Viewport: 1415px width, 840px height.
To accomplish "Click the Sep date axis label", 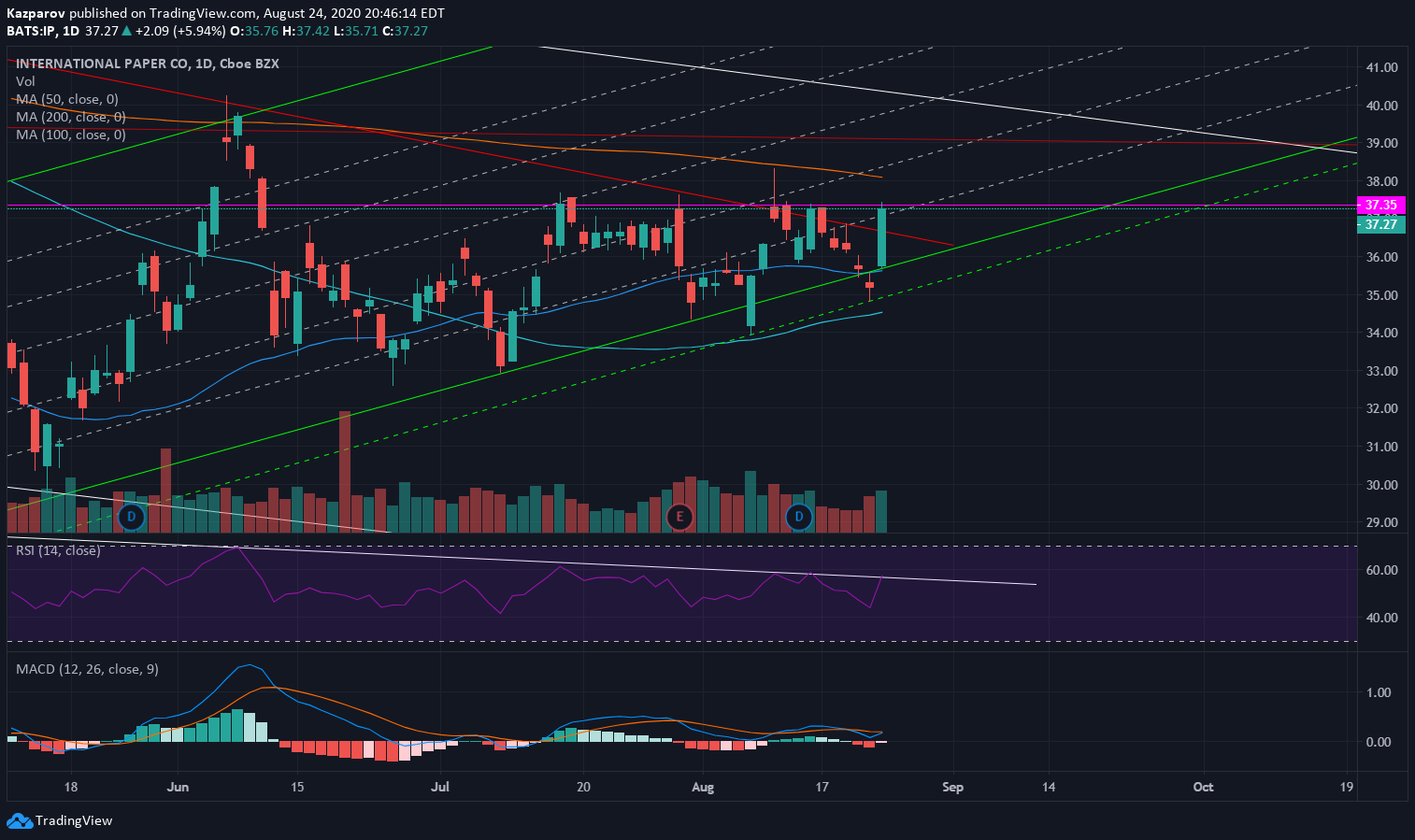I will [x=952, y=787].
